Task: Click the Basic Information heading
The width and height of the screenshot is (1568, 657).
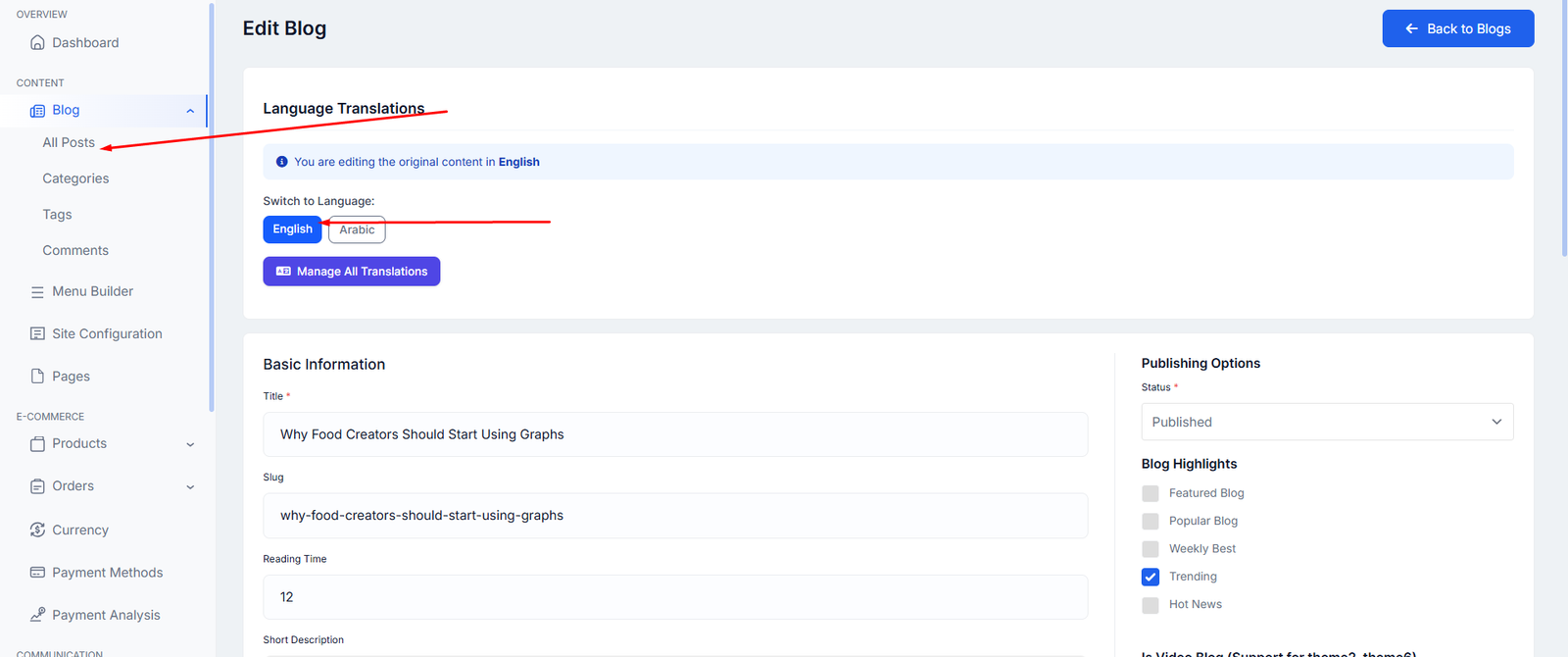Action: pos(324,364)
